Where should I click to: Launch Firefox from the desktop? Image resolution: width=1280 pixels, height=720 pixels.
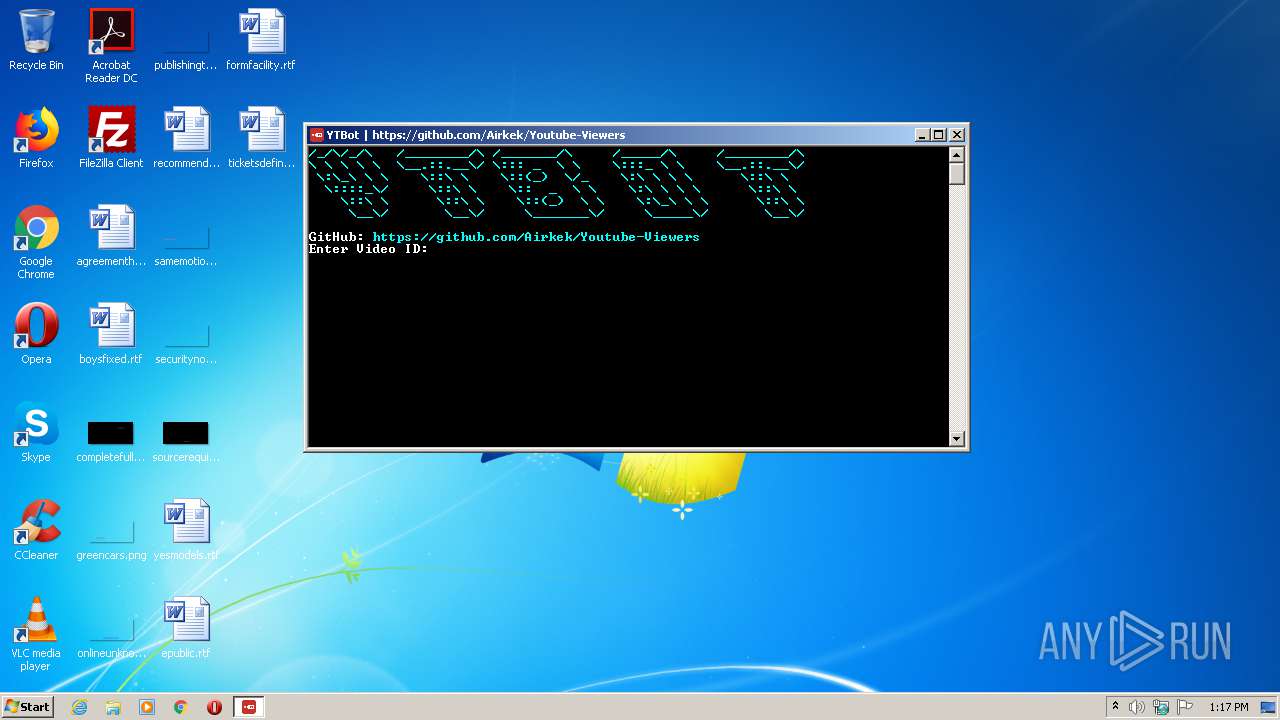[36, 138]
